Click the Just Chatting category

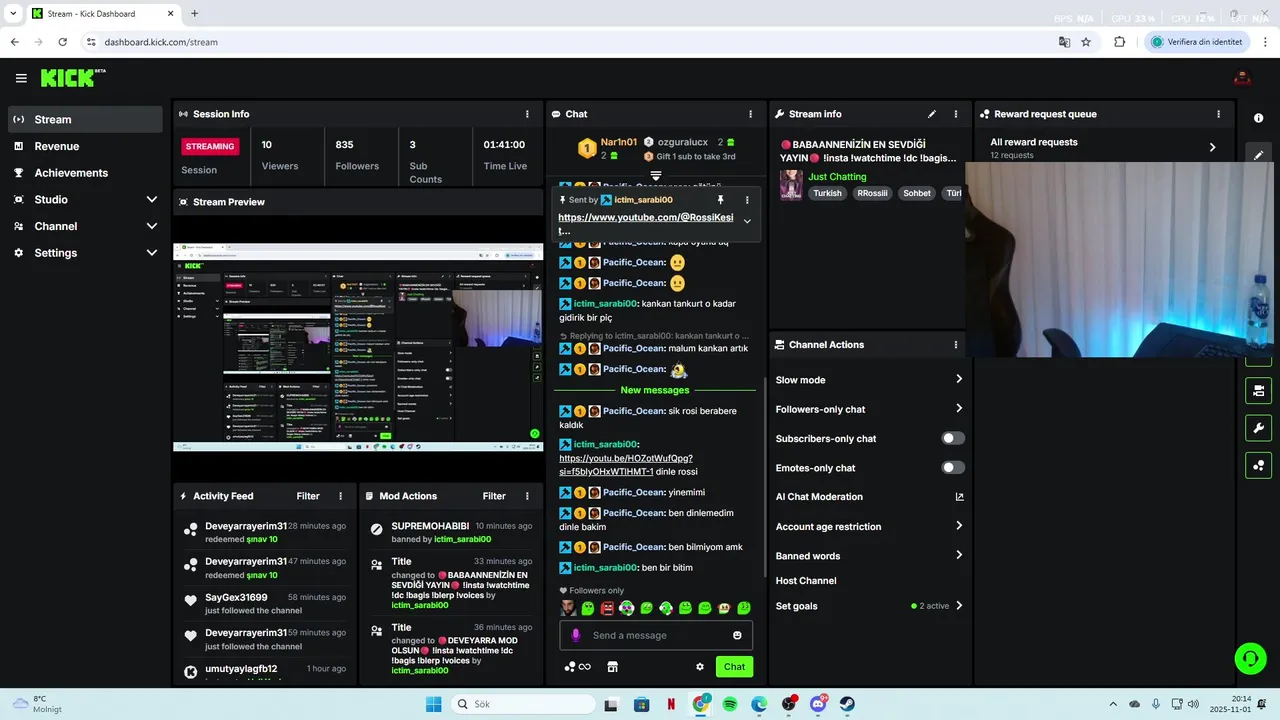tap(837, 177)
